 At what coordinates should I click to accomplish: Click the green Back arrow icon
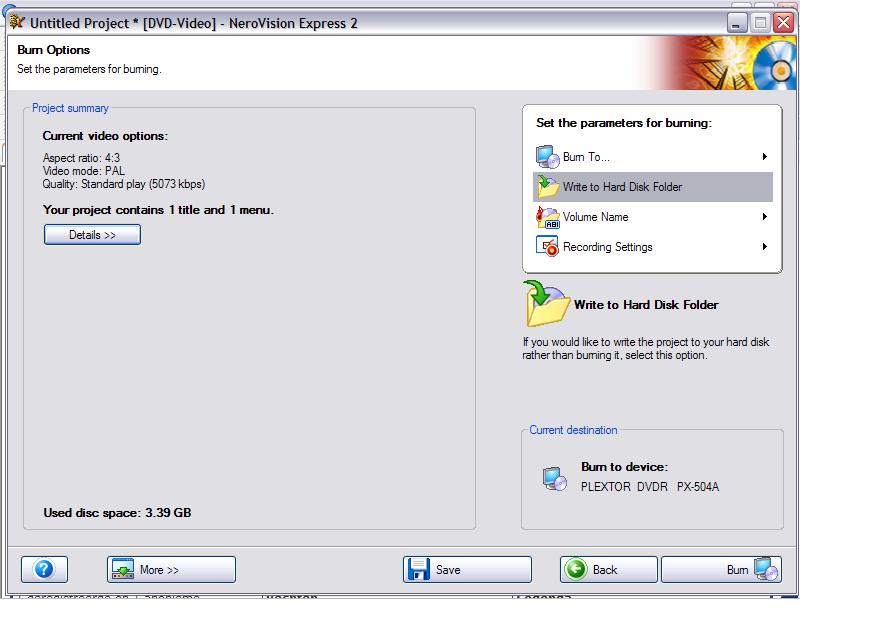(576, 569)
